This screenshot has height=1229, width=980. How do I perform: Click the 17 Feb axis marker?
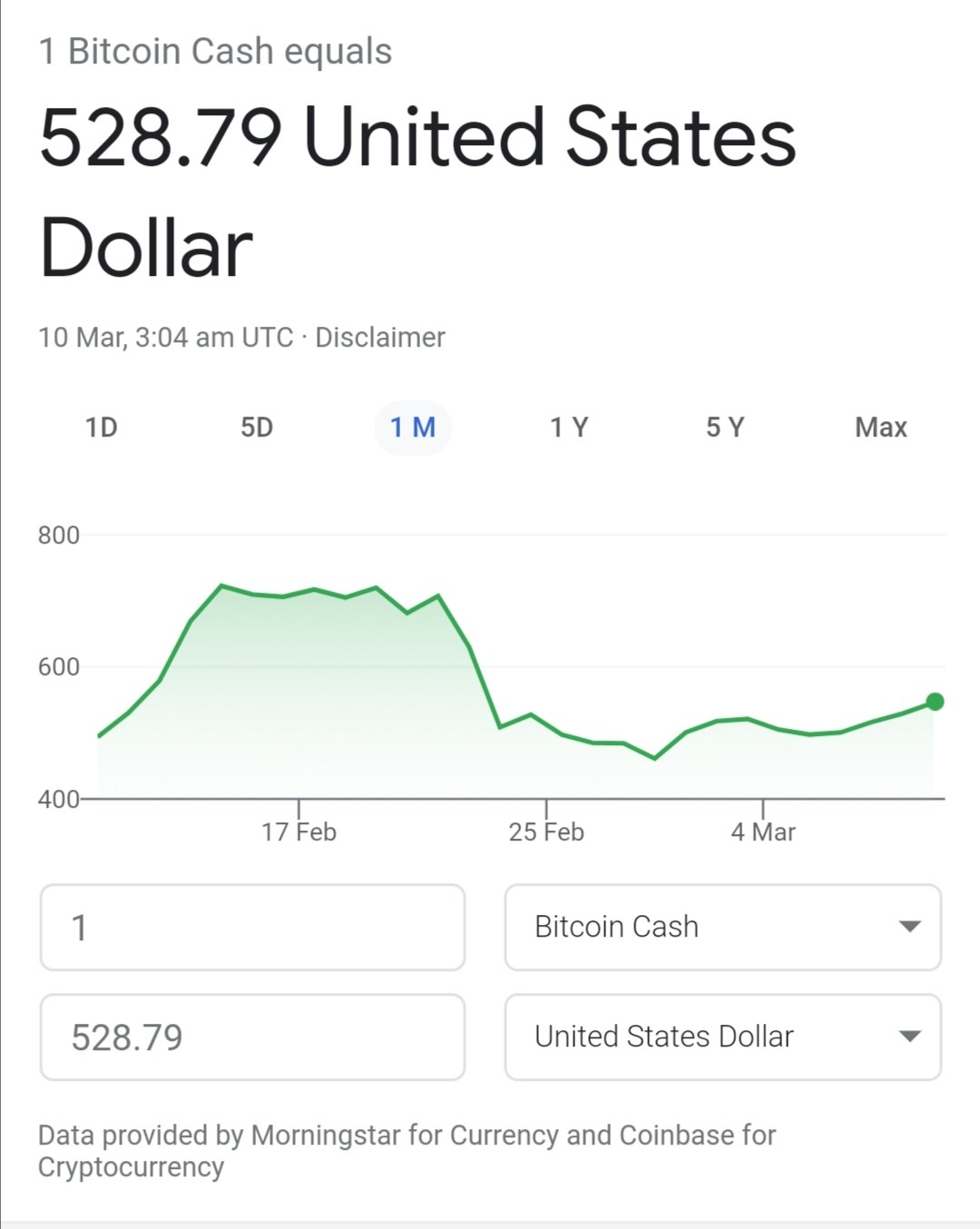click(299, 831)
